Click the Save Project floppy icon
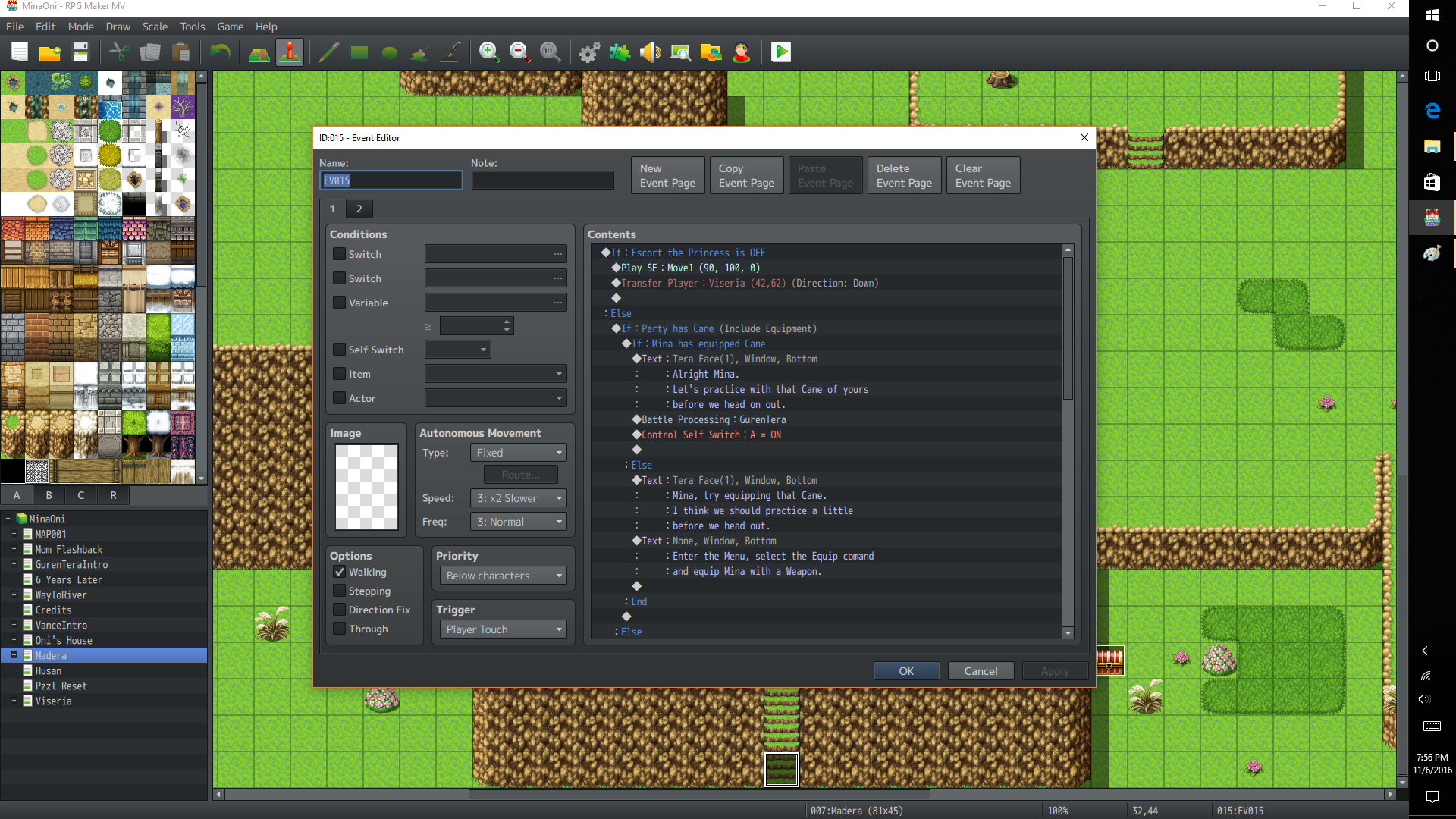The width and height of the screenshot is (1456, 819). [x=80, y=52]
